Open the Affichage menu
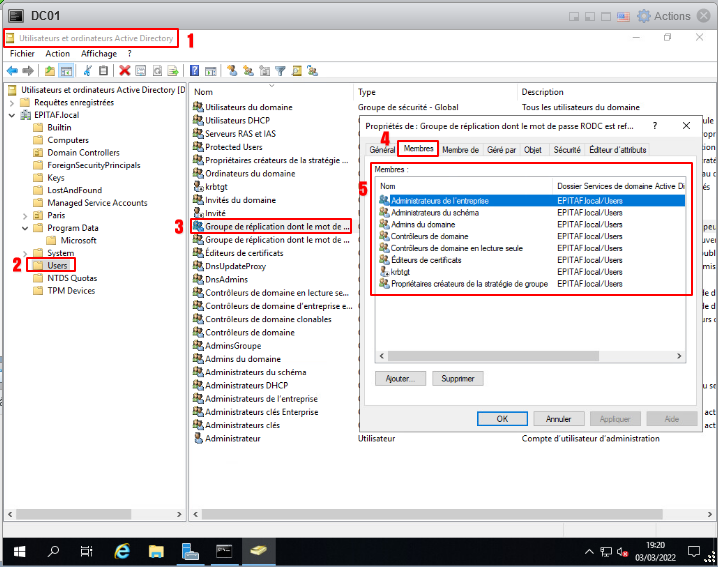 tap(98, 53)
